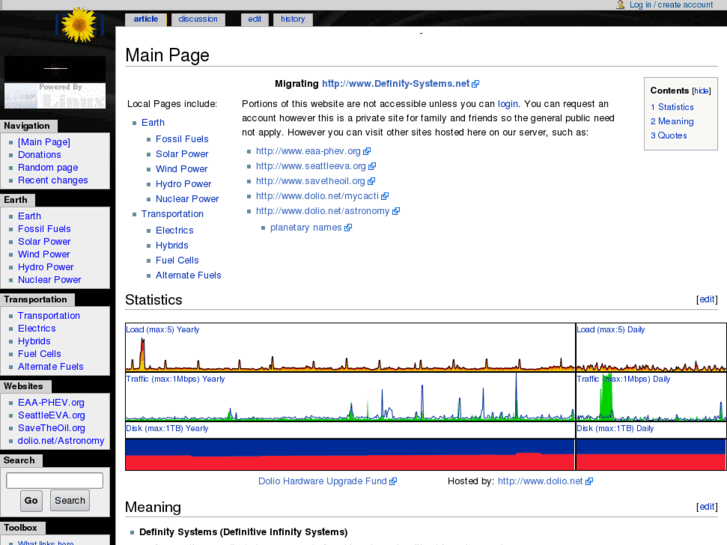Click external link icon after Definity-Systems.net

[476, 84]
